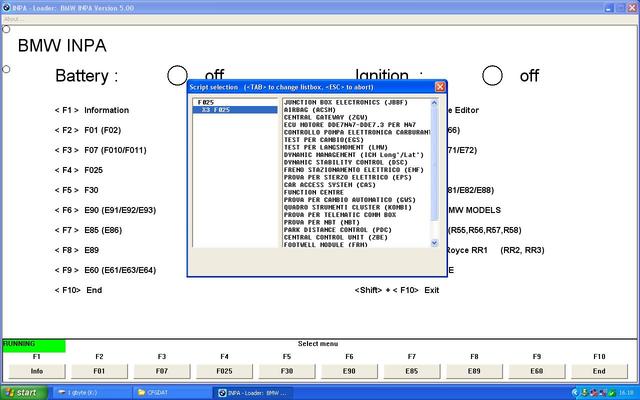Viewport: 640px width, 400px height.
Task: Choose JUNCTION BOX ELECTRONICS (JBBF) script
Action: 346,102
